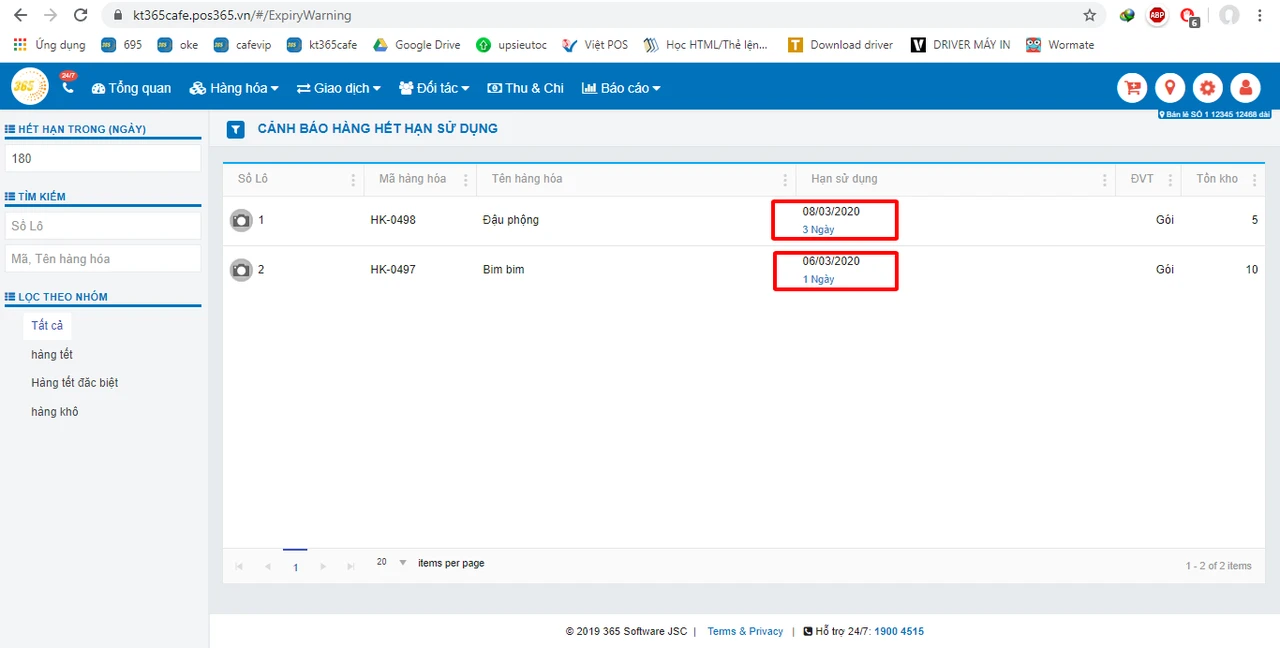Go back in browser history
Image resolution: width=1280 pixels, height=648 pixels.
[x=20, y=16]
